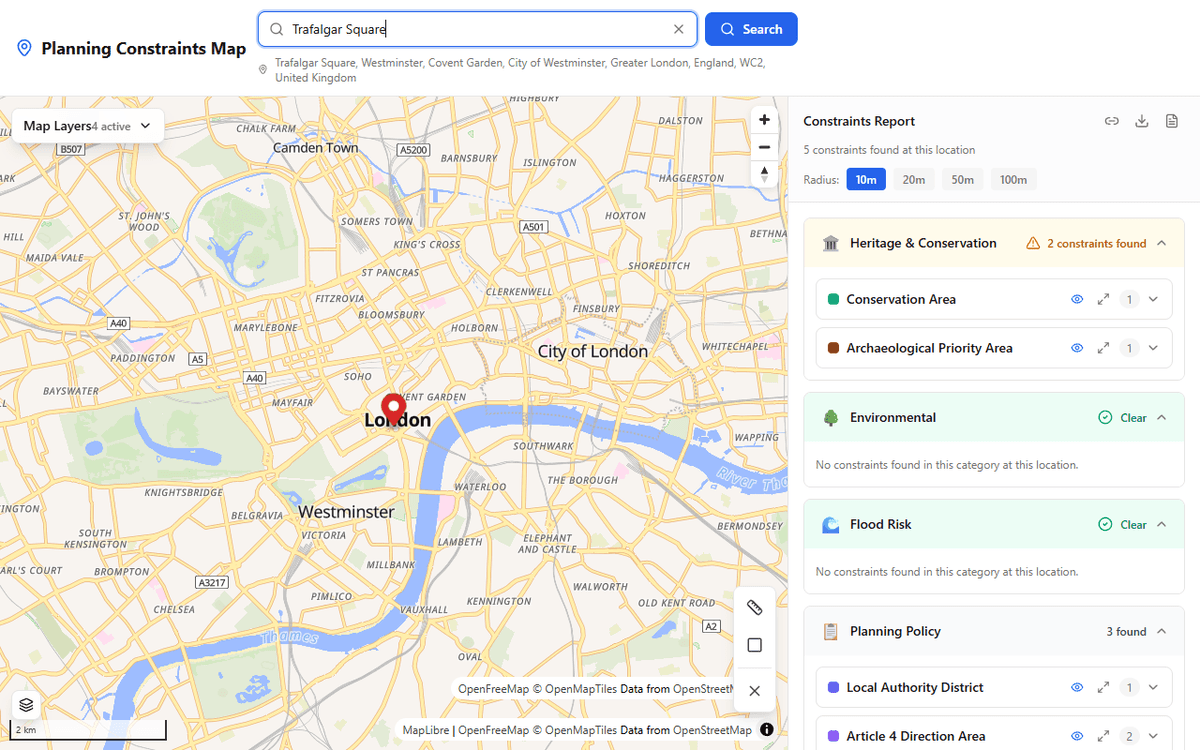Screen dimensions: 1200x750
Task: Toggle Local Authority District layer visibility
Action: click(1077, 687)
